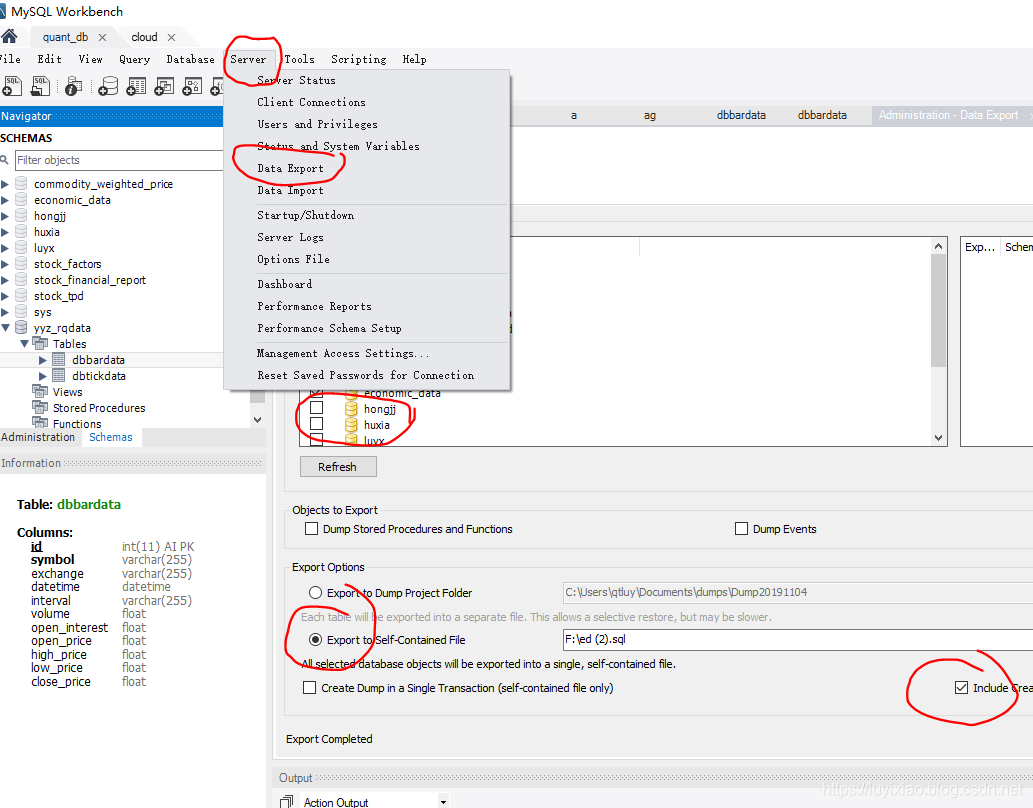Image resolution: width=1033 pixels, height=808 pixels.
Task: Enable the Dump Events checkbox
Action: click(741, 529)
